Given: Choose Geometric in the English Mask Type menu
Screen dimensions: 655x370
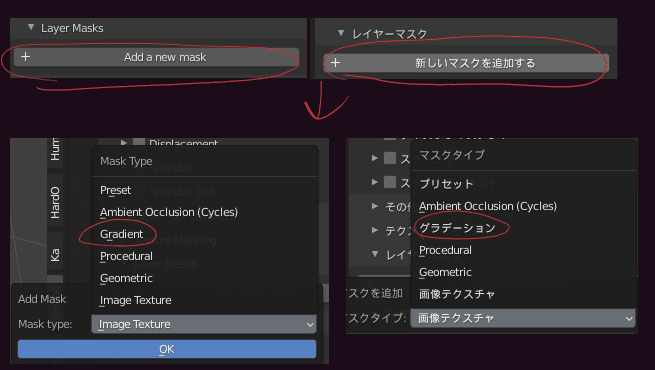Looking at the screenshot, I should point(127,278).
